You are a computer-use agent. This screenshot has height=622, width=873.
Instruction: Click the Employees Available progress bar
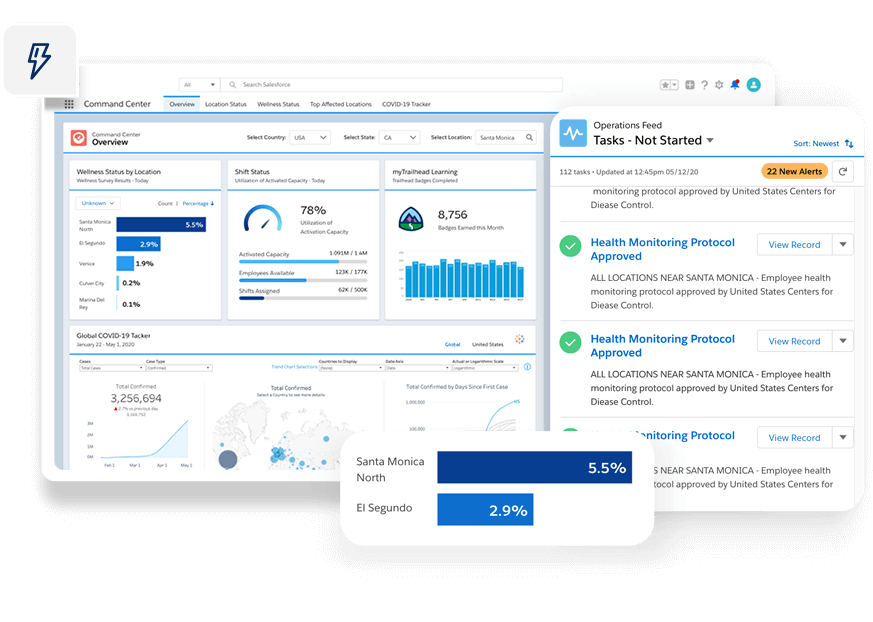point(303,280)
